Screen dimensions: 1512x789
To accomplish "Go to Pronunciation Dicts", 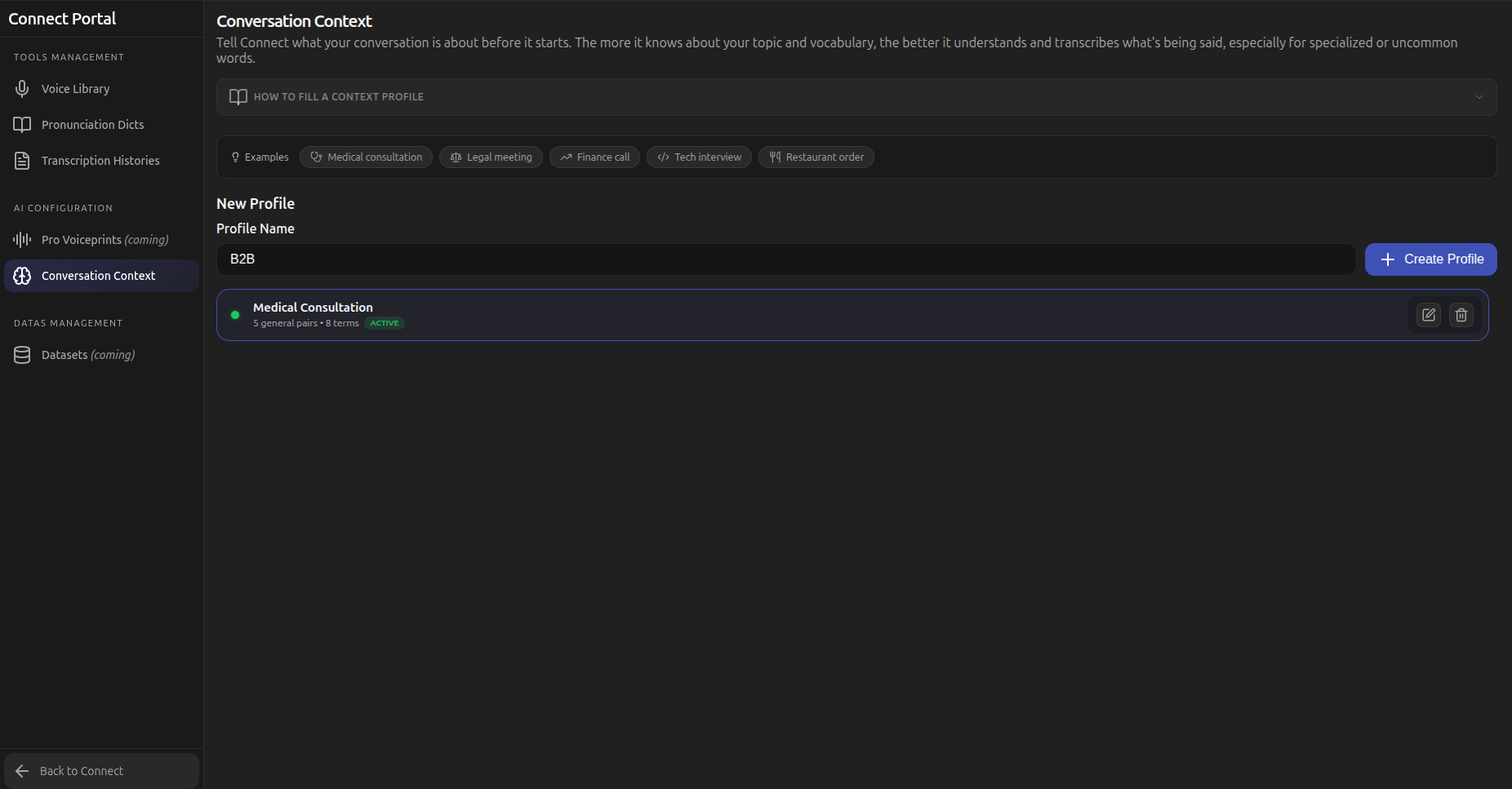I will point(101,124).
